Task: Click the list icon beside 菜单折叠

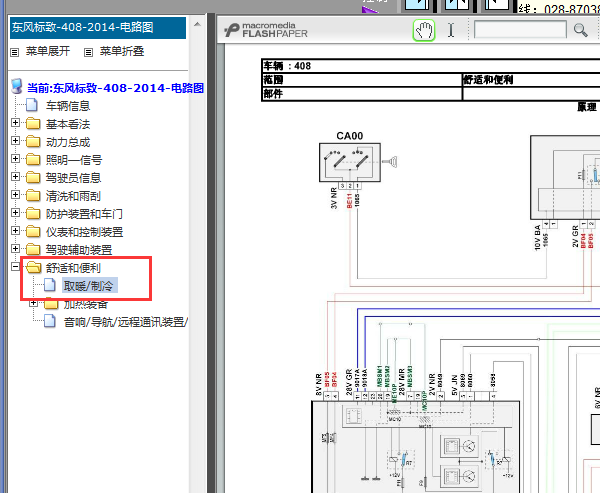Action: pyautogui.click(x=88, y=52)
